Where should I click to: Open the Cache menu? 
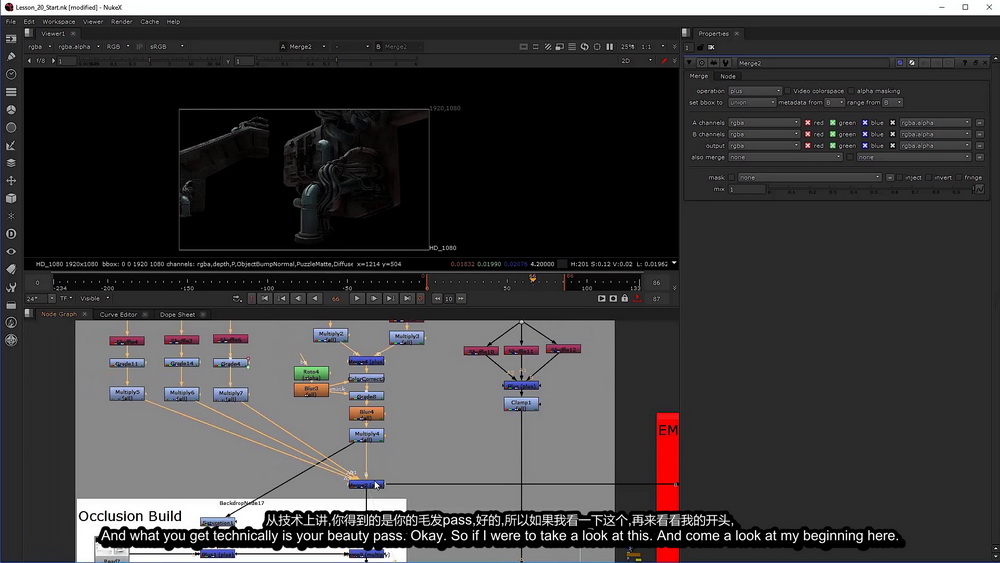(150, 22)
